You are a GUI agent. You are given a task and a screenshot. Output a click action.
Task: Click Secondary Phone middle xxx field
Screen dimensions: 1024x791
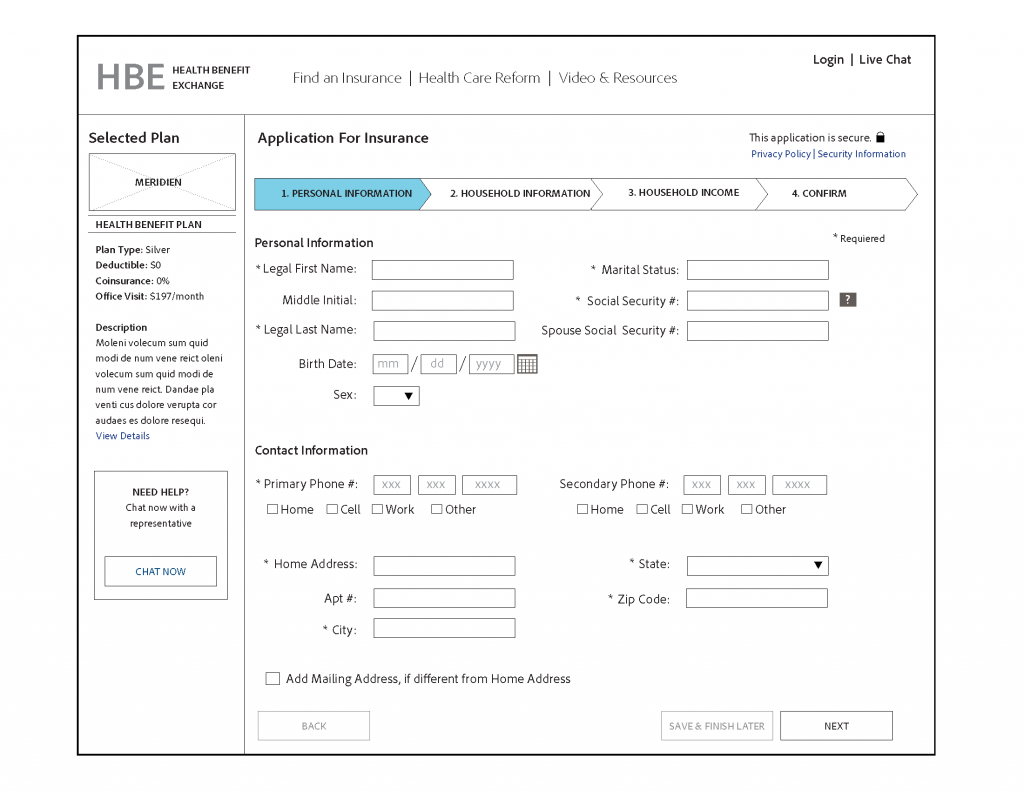click(x=746, y=485)
